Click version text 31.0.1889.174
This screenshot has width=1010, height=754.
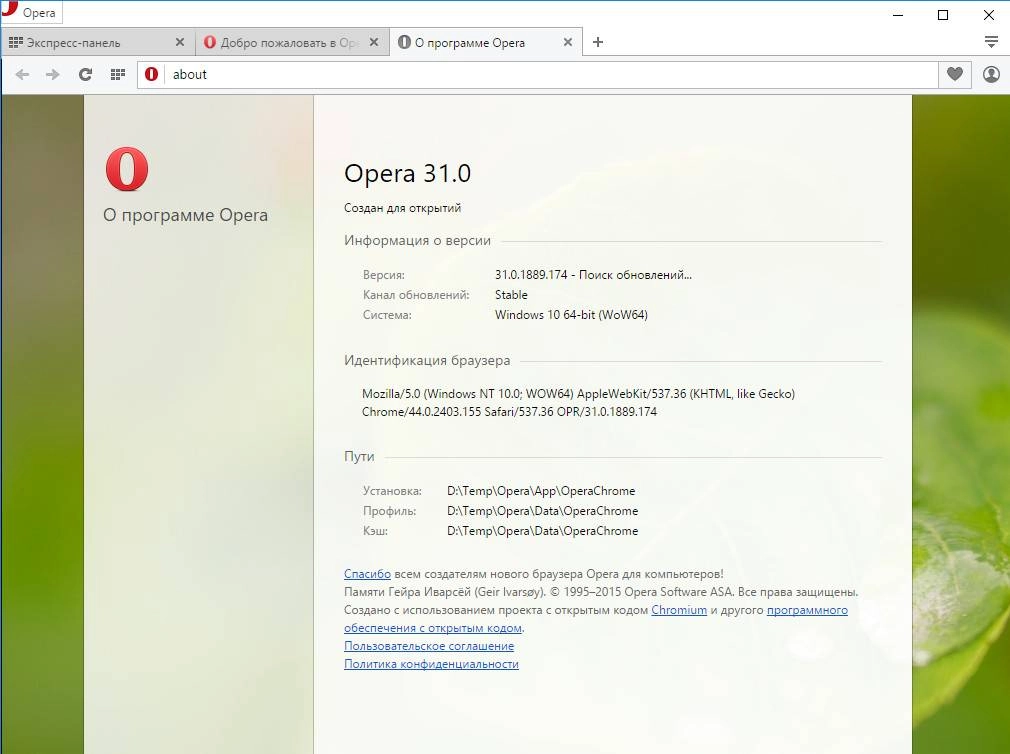[x=531, y=275]
